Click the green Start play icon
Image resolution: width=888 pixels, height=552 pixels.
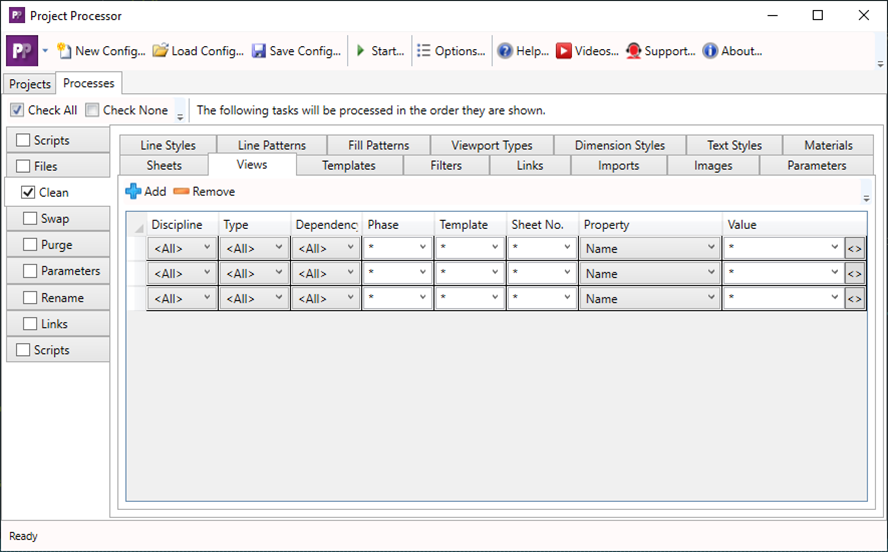pos(360,51)
